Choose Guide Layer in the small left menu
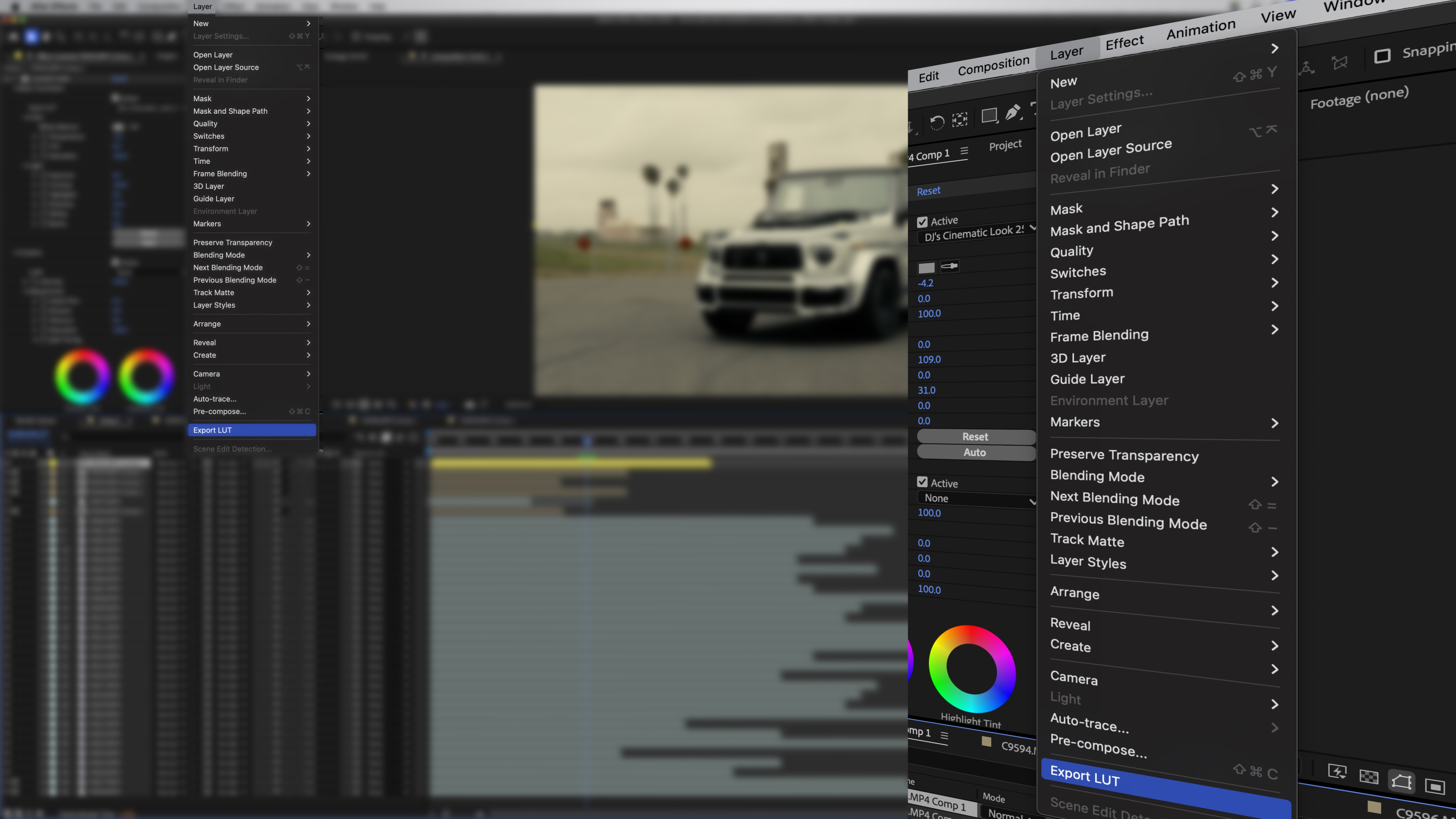Image resolution: width=1456 pixels, height=819 pixels. pos(213,199)
